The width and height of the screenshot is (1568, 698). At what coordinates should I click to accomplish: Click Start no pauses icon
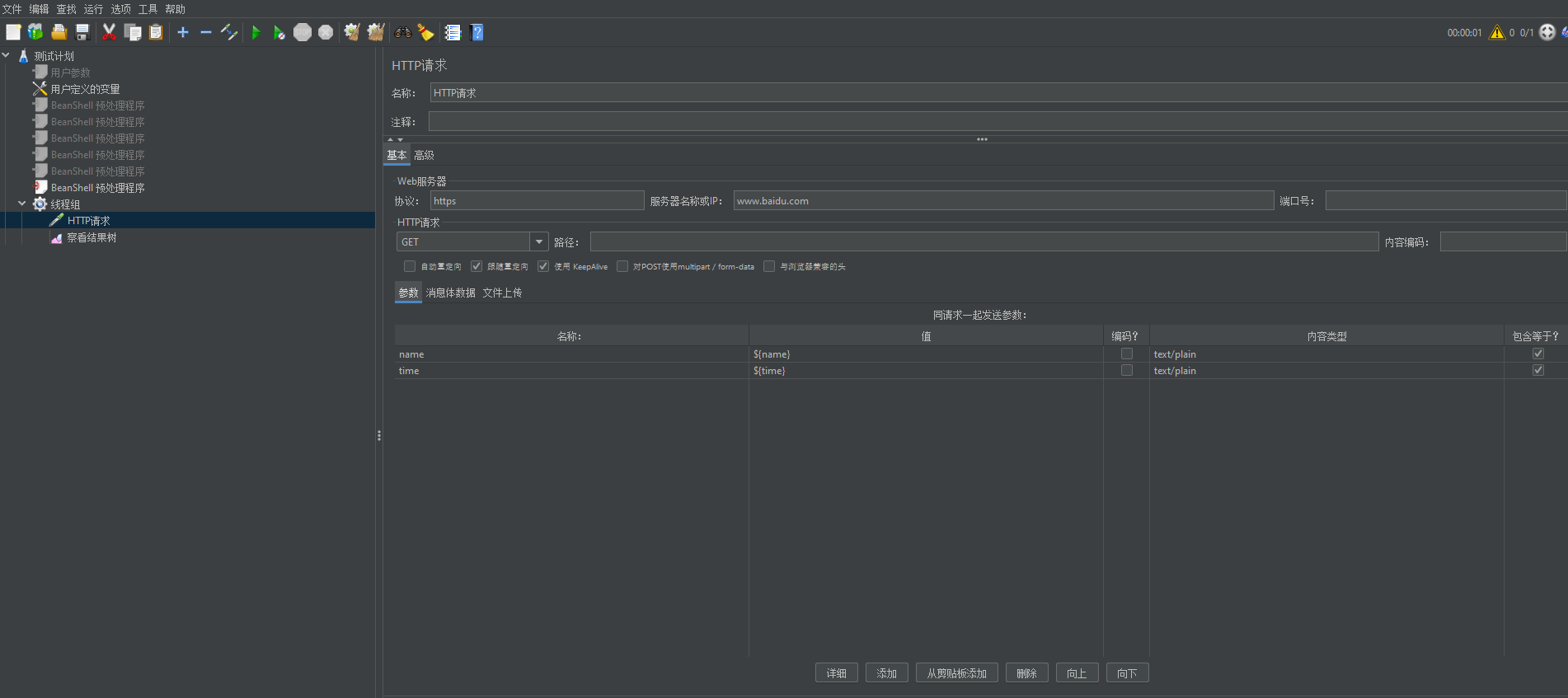click(279, 32)
